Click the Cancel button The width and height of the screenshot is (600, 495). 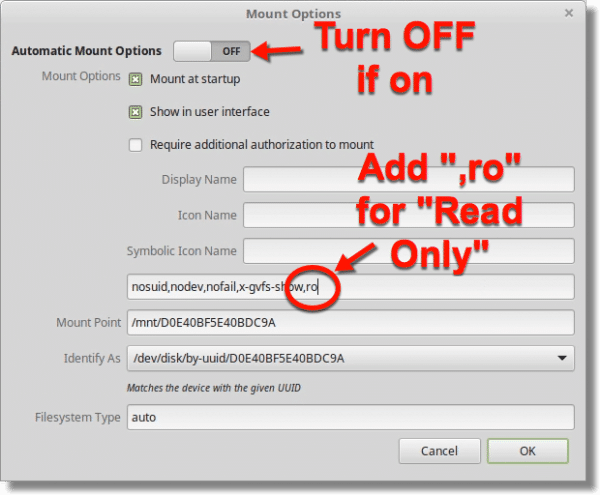pyautogui.click(x=439, y=451)
